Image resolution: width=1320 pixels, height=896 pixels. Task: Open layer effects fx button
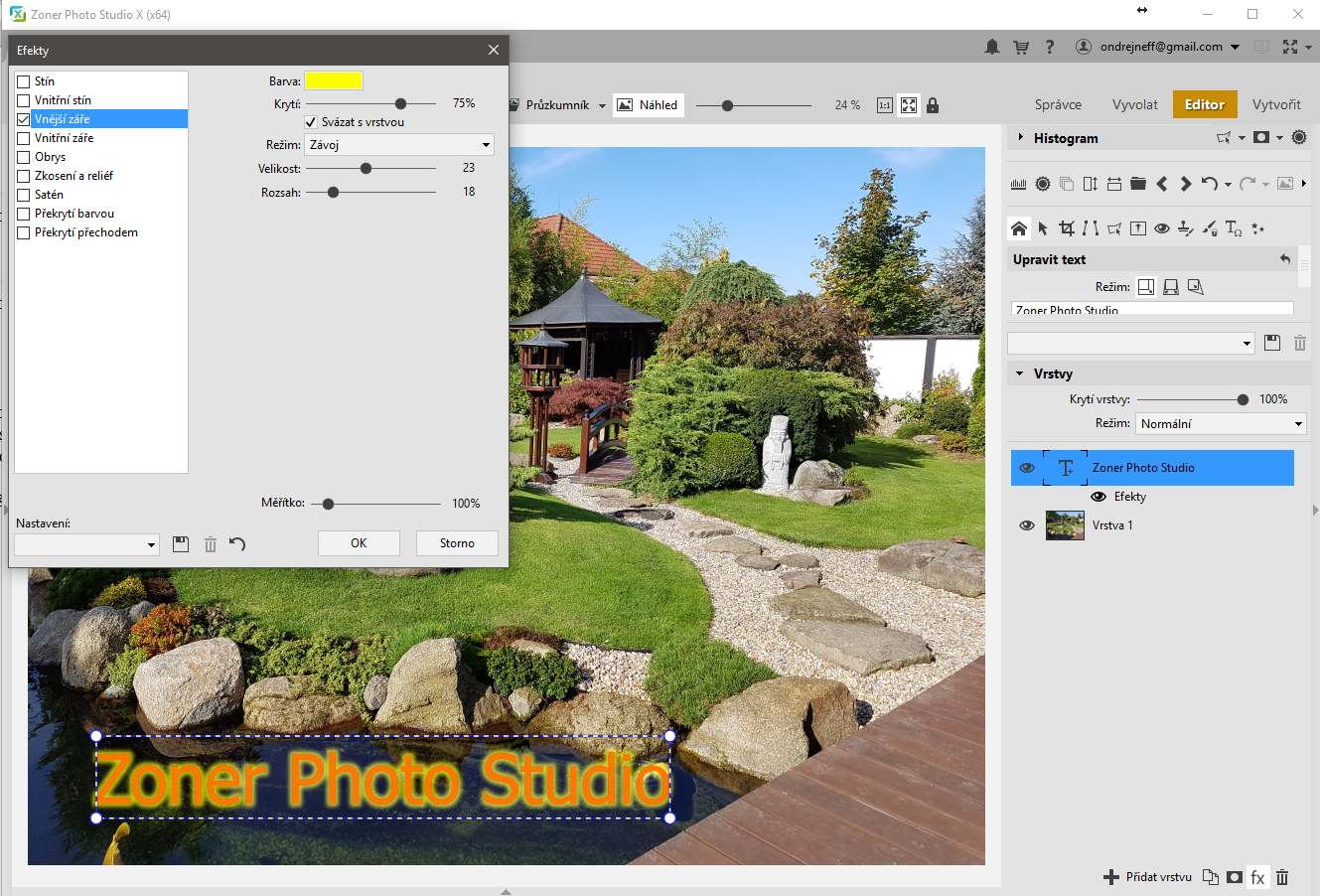[x=1257, y=877]
